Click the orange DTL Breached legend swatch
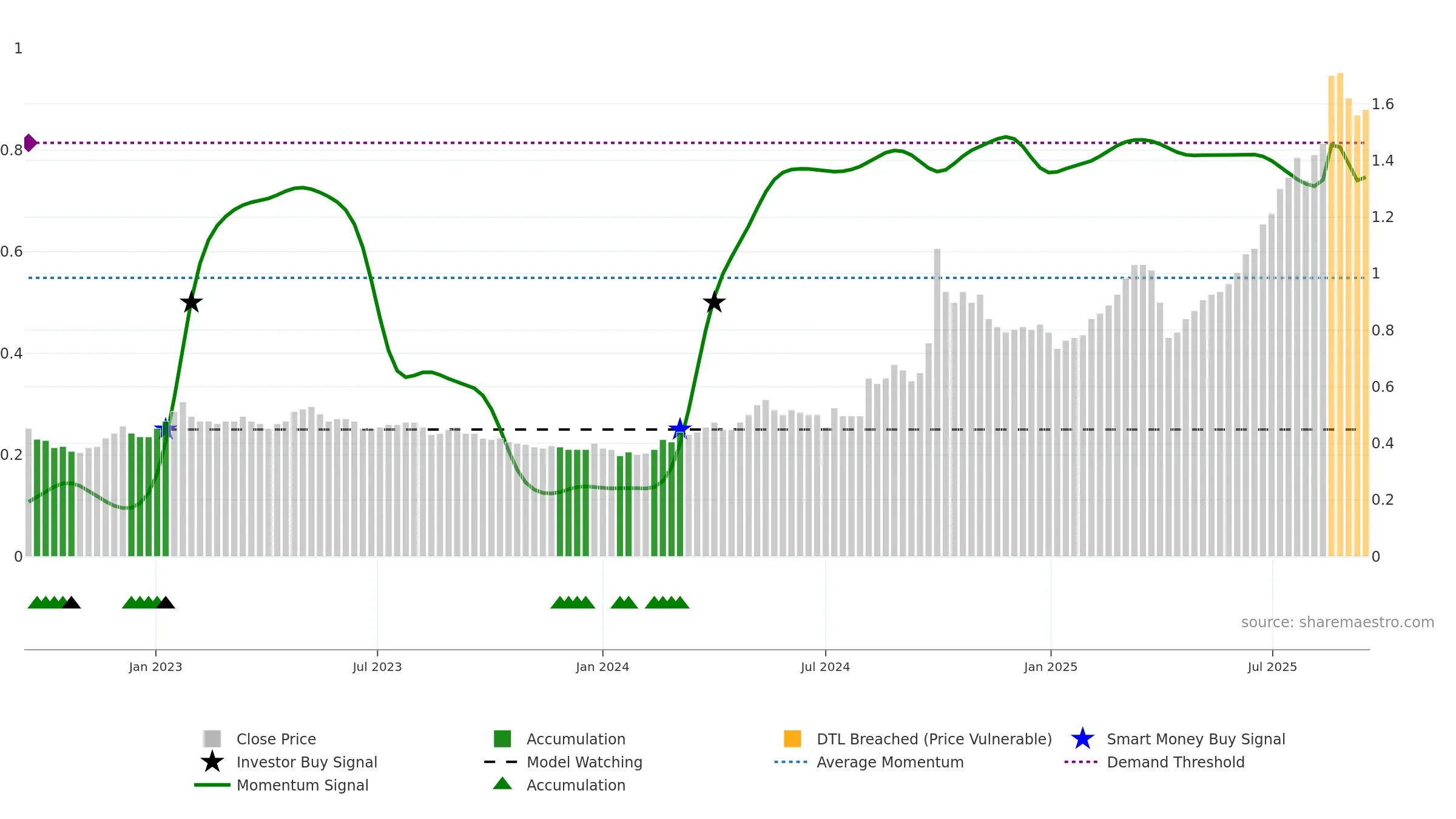Viewport: 1456px width, 819px height. (792, 739)
